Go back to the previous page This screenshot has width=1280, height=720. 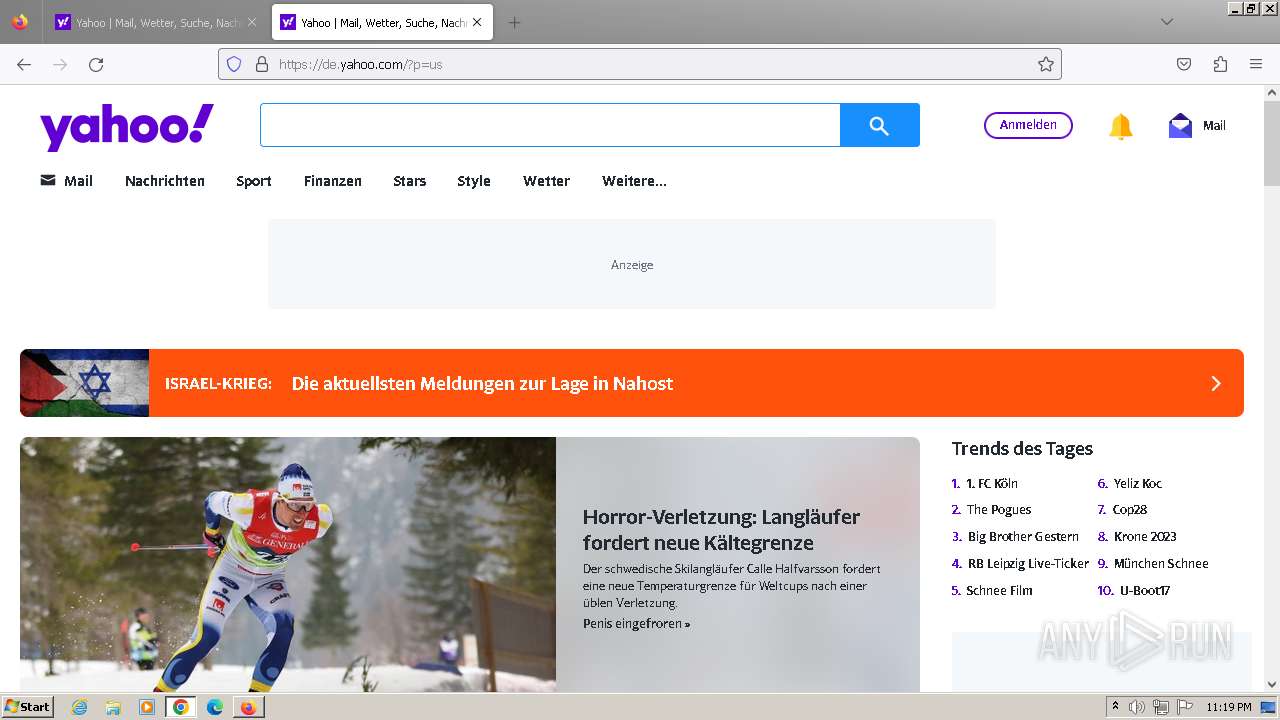click(24, 64)
